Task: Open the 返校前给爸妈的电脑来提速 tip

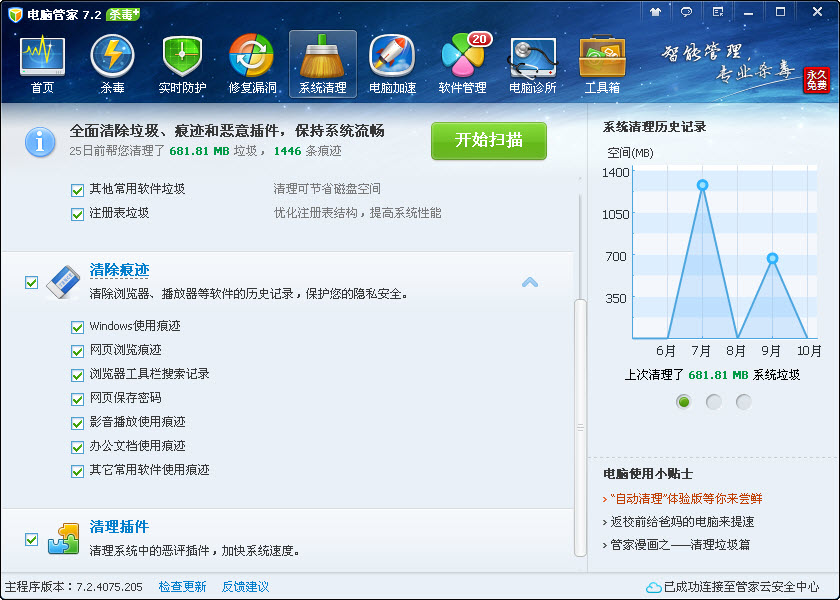Action: pos(682,522)
